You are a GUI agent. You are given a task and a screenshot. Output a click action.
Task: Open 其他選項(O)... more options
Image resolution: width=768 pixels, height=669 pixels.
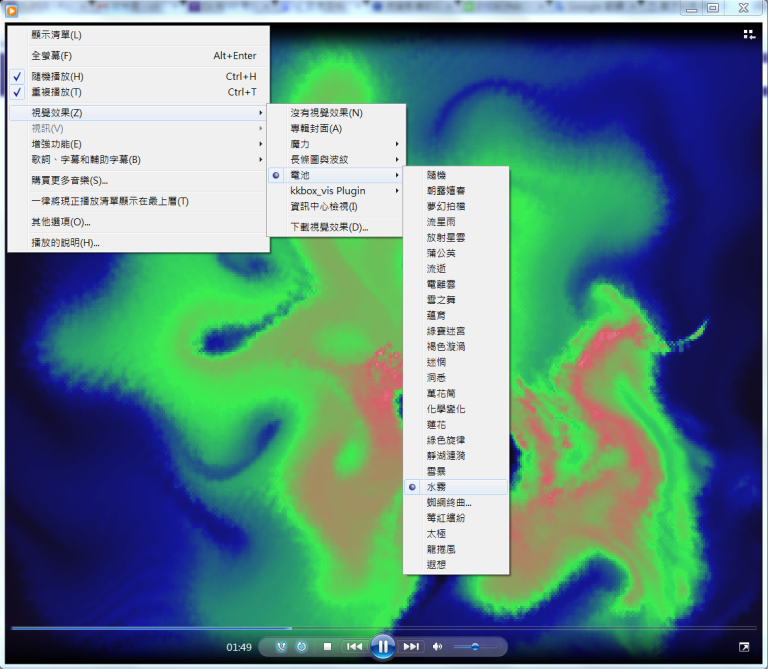61,222
